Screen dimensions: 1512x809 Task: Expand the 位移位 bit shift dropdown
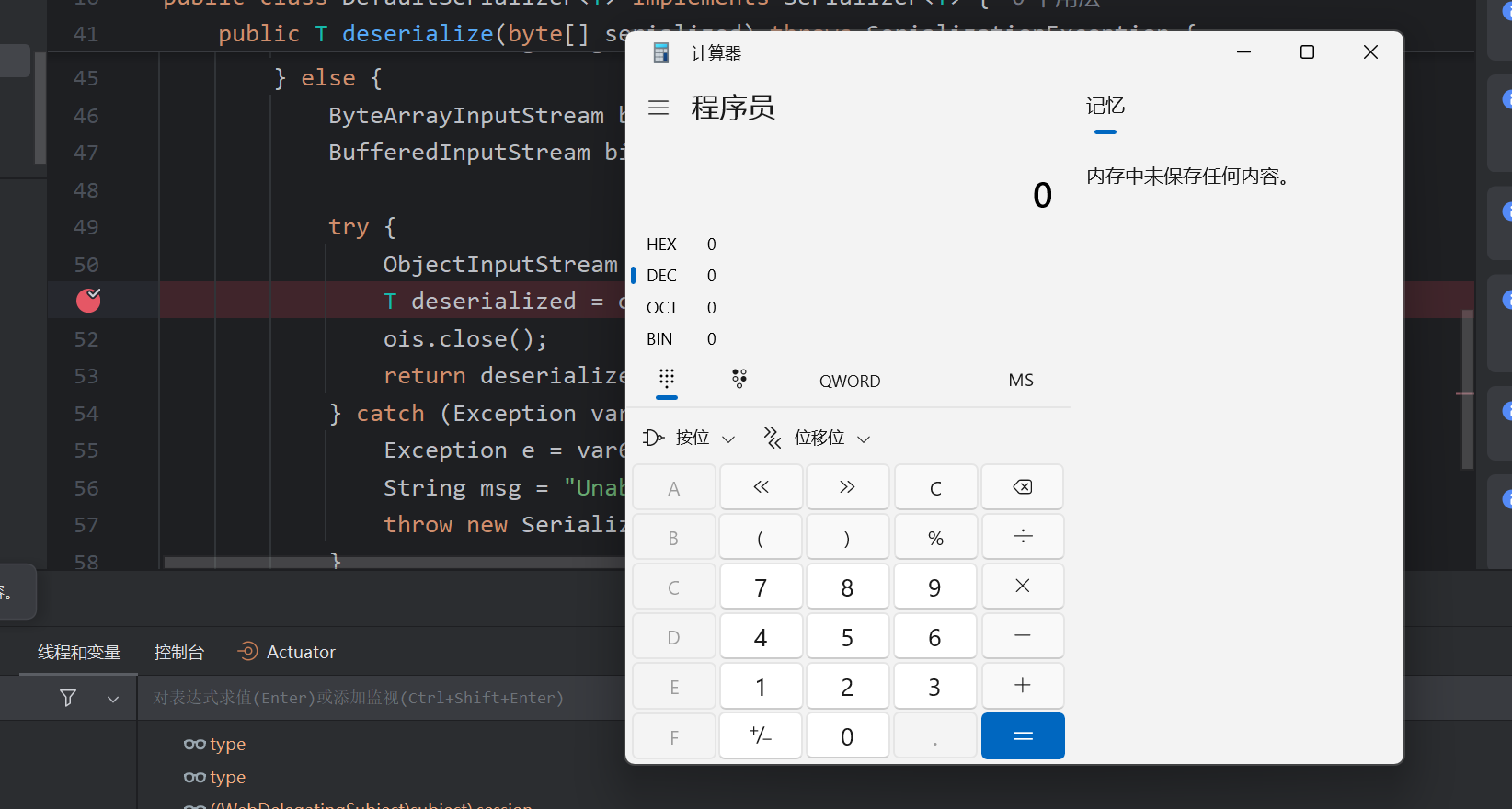point(818,438)
